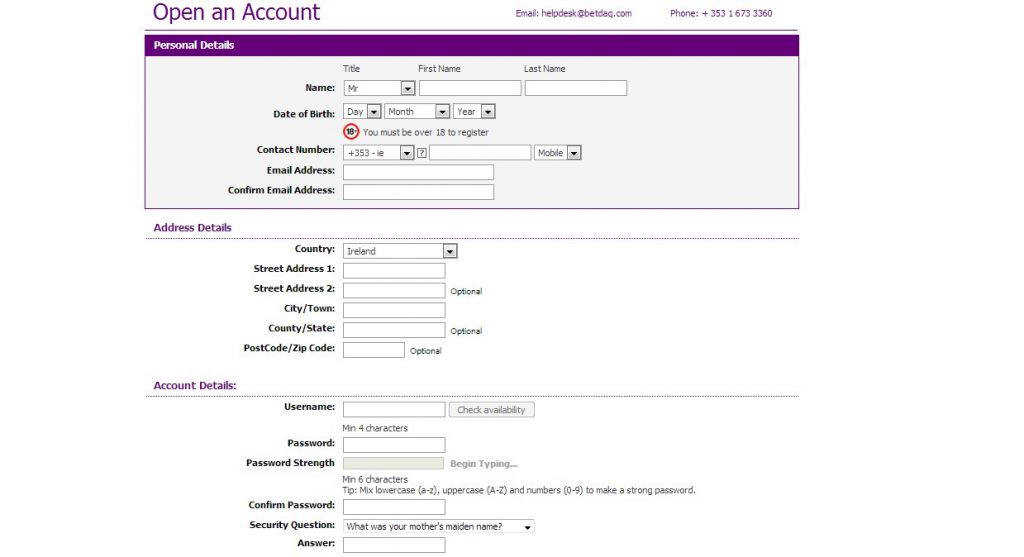The image size is (1024, 557).
Task: Click the First Name input field
Action: [x=470, y=88]
